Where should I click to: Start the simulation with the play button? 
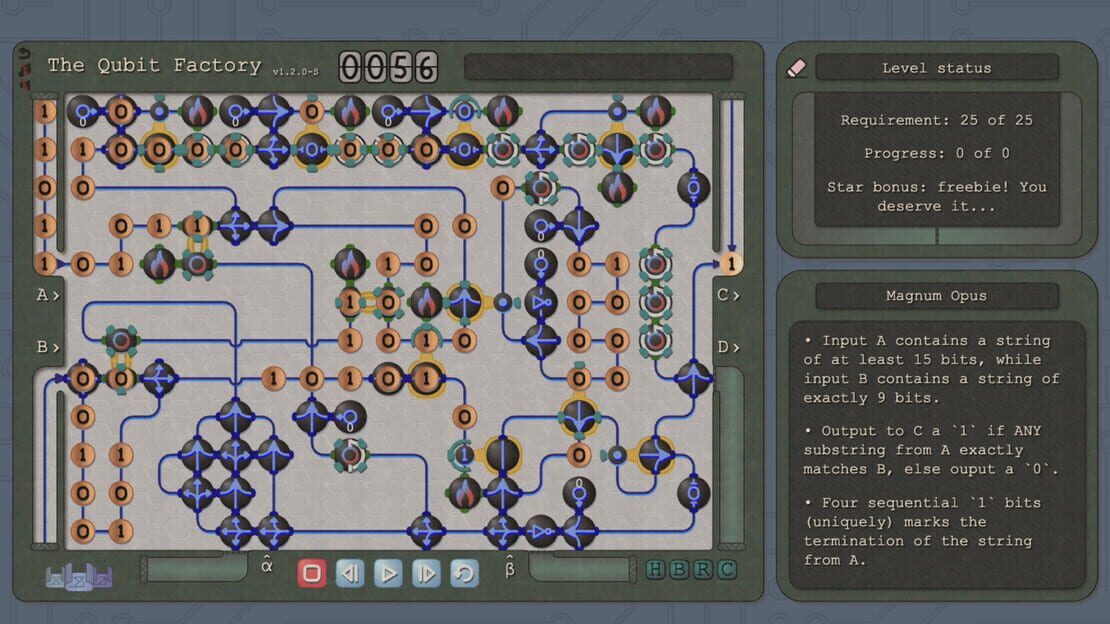[x=388, y=573]
